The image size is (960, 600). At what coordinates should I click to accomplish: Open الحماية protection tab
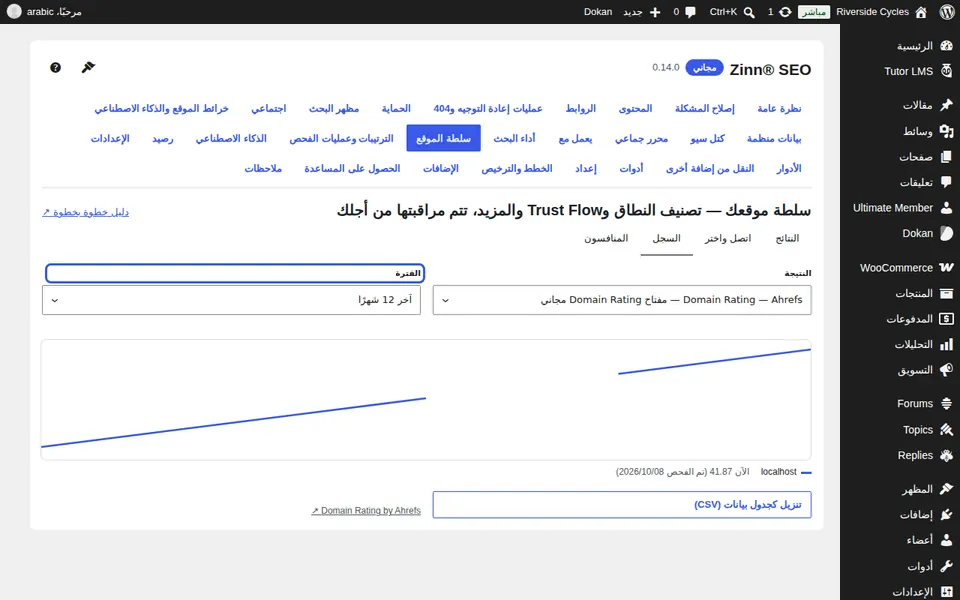396,108
